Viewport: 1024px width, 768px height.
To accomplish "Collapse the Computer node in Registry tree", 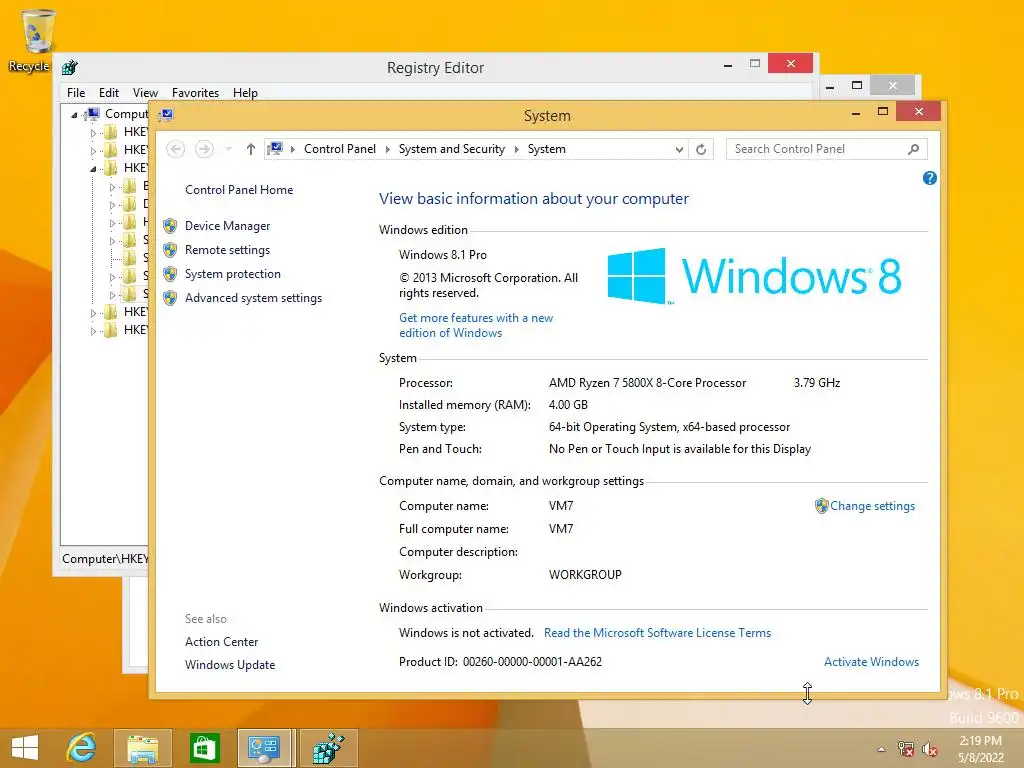I will (74, 115).
